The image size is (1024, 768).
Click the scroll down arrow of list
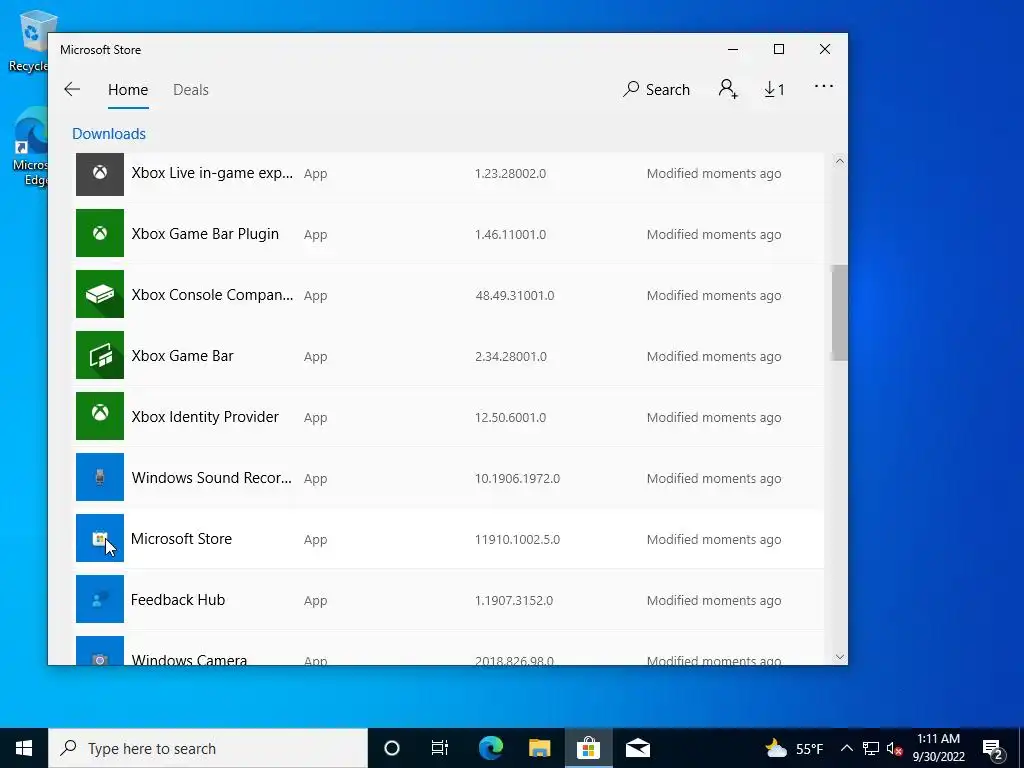pyautogui.click(x=840, y=657)
